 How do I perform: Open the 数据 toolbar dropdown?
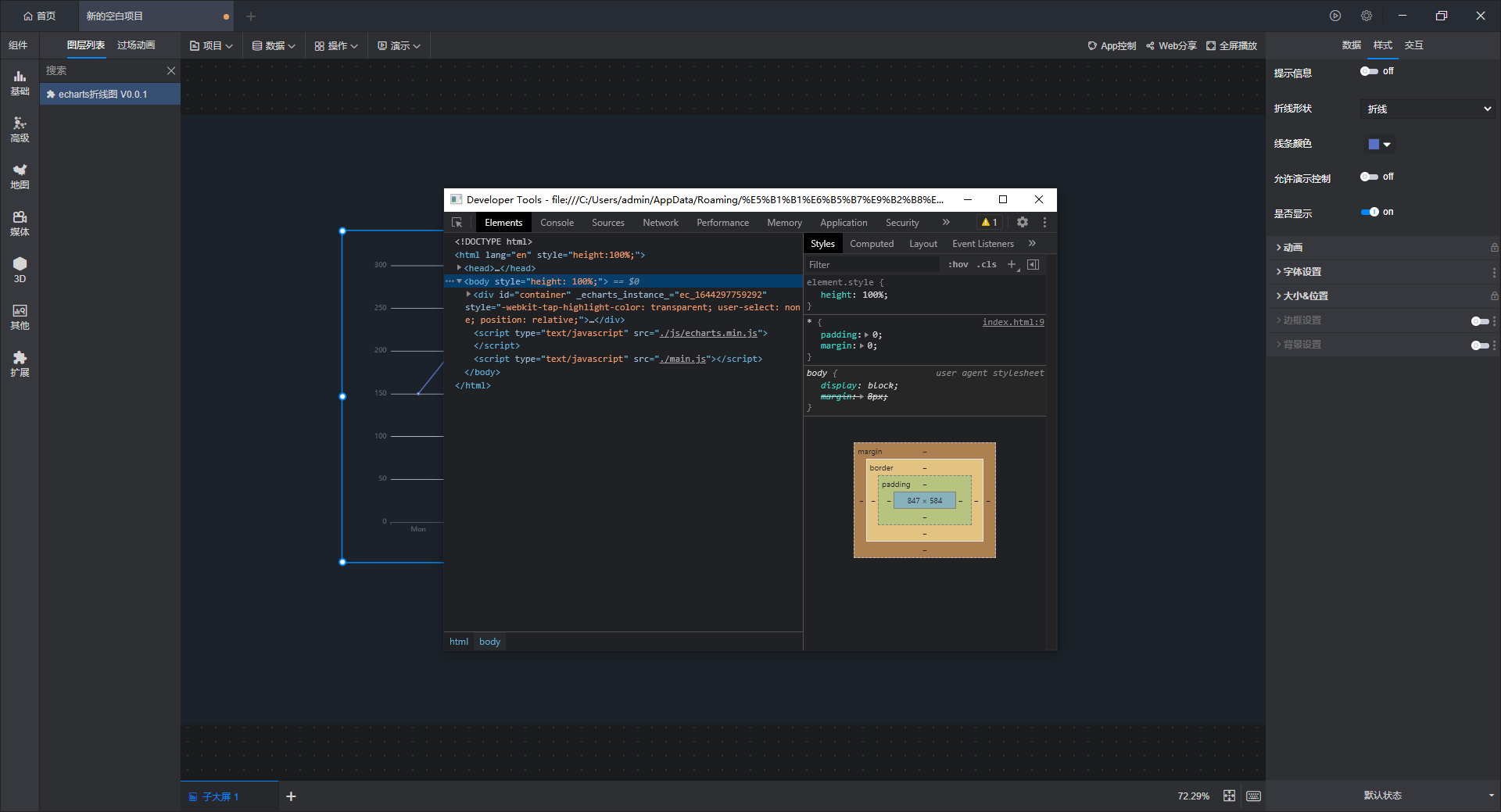[x=274, y=45]
